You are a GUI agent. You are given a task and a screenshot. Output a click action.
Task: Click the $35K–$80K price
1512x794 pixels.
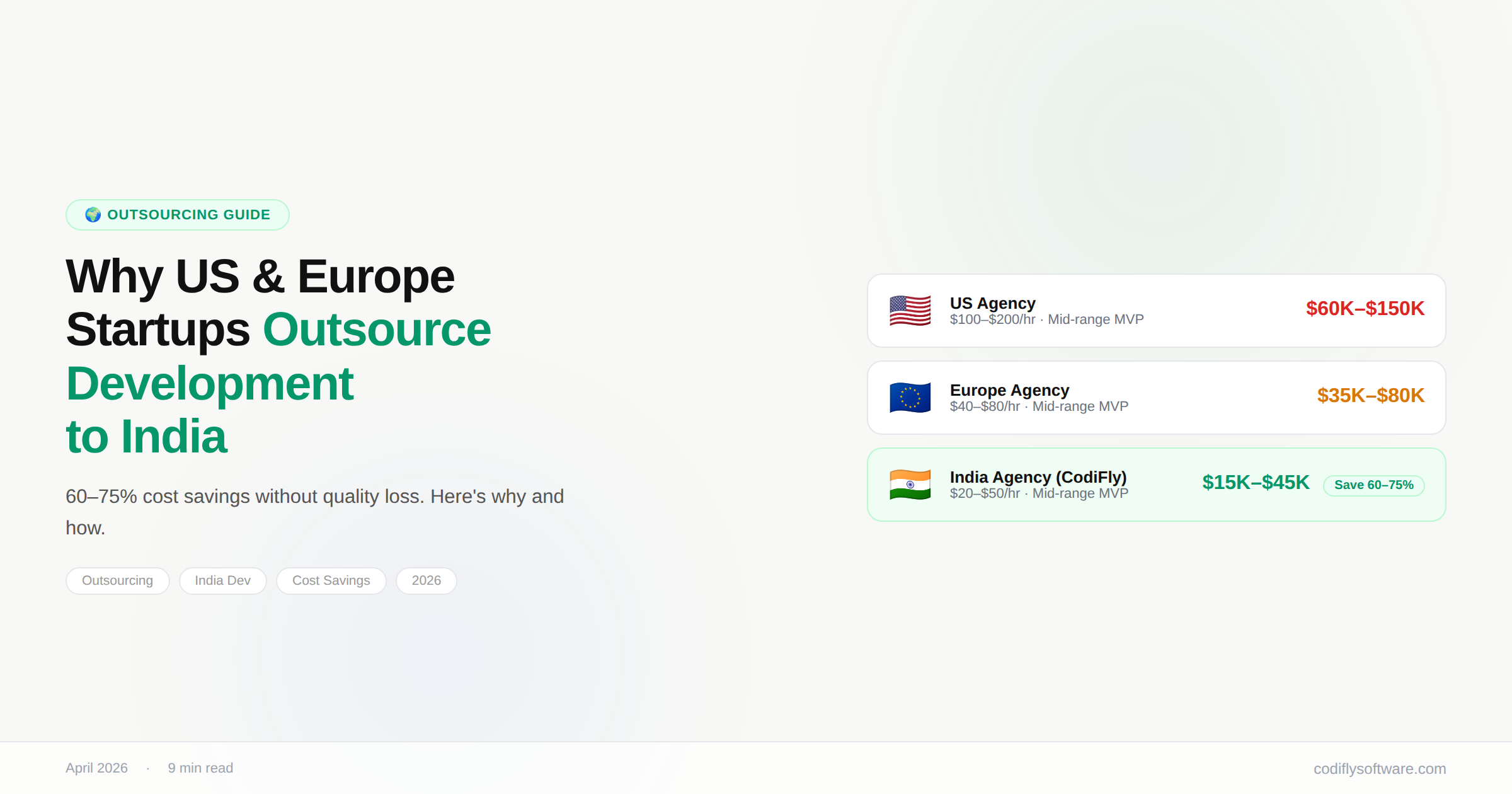1371,395
